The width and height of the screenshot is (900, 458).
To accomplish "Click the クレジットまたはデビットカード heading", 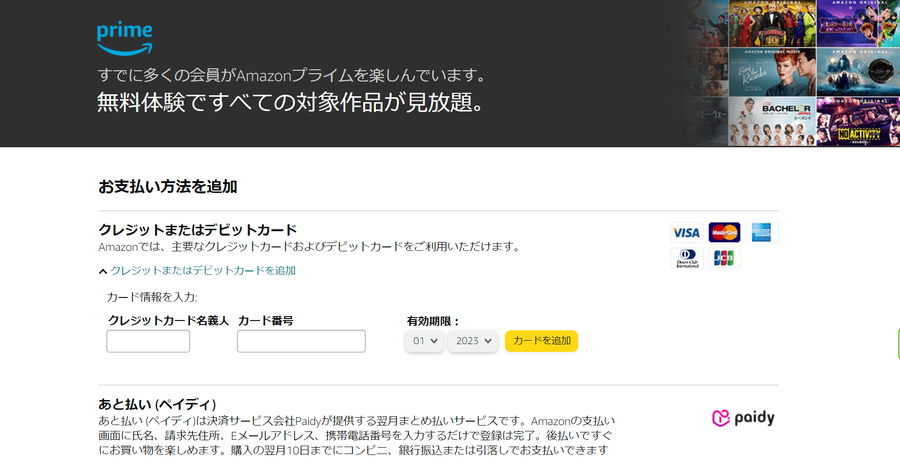I will point(197,230).
